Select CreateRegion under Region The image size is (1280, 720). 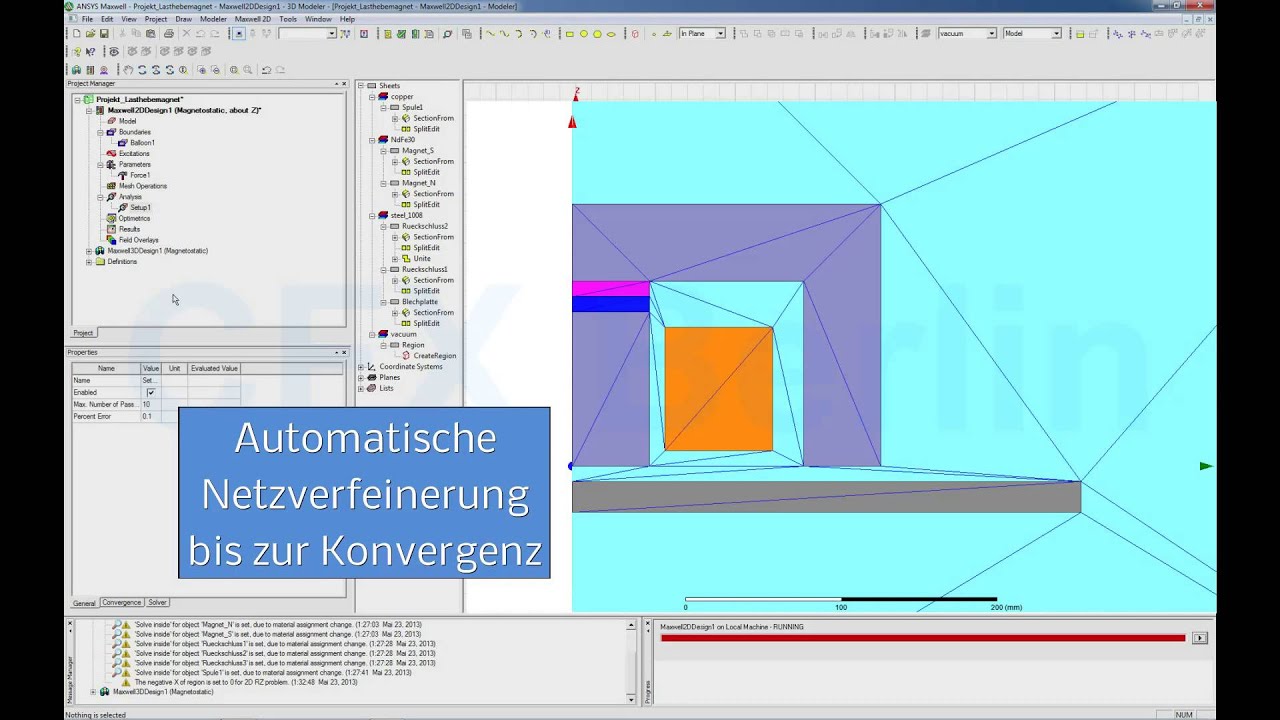coord(435,356)
